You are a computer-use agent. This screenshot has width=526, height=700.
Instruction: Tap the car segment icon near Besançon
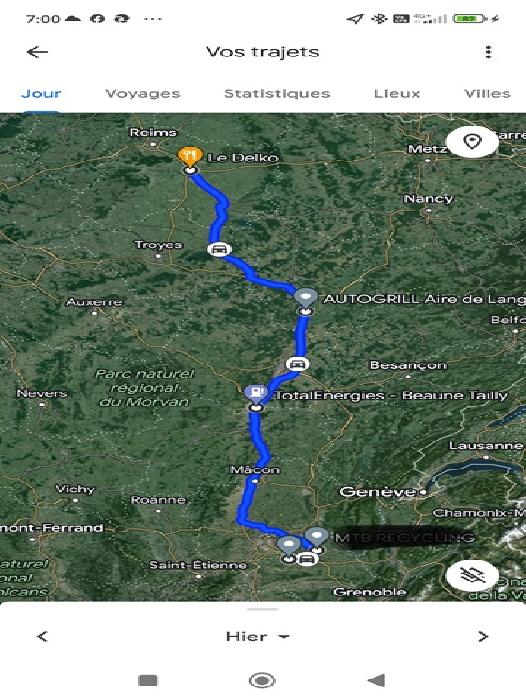point(297,364)
